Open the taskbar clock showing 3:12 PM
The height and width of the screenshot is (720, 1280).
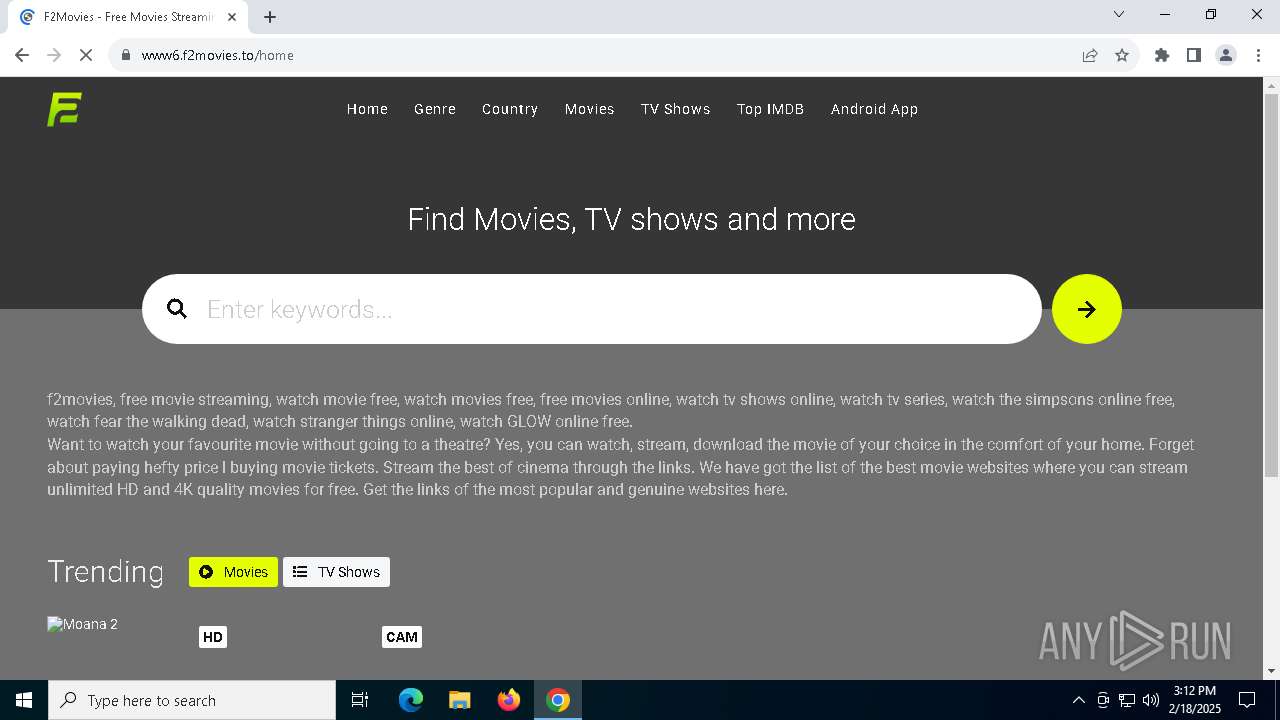click(x=1196, y=700)
